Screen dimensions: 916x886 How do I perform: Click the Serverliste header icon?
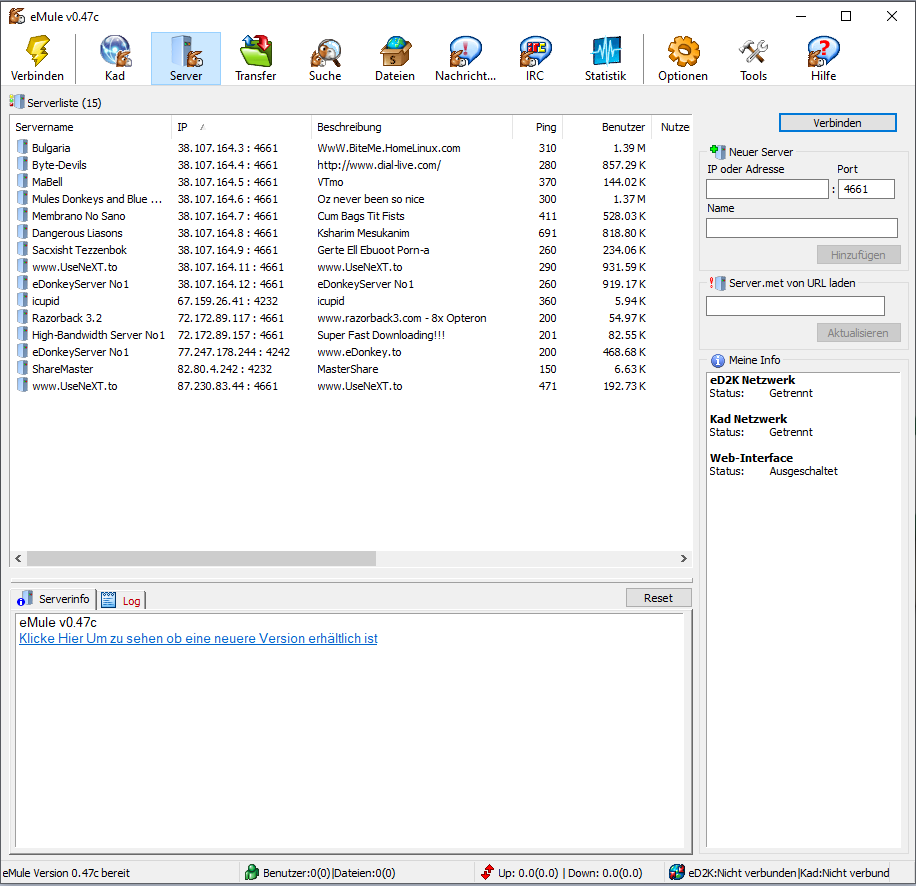(x=16, y=102)
